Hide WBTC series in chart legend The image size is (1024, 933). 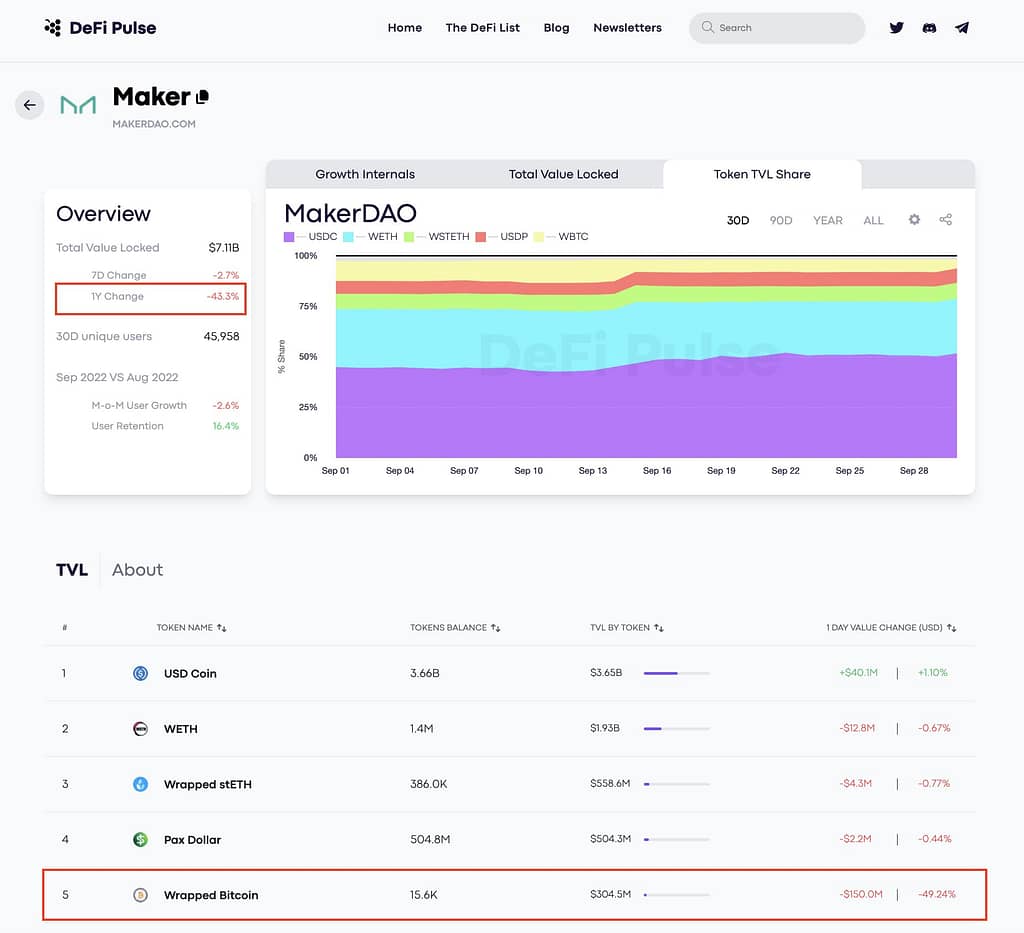(x=565, y=237)
